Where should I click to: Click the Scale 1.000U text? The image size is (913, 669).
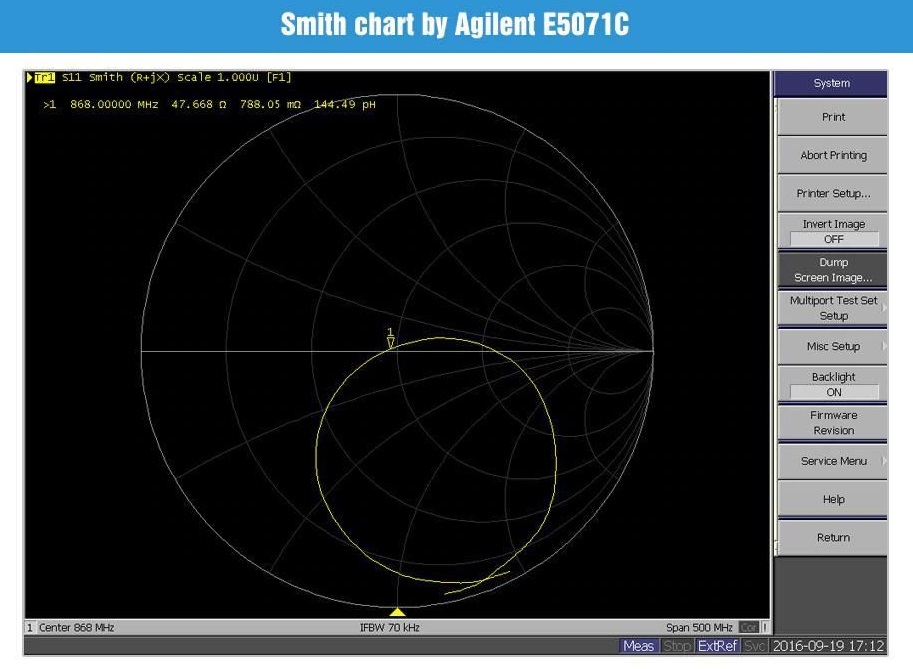(218, 77)
